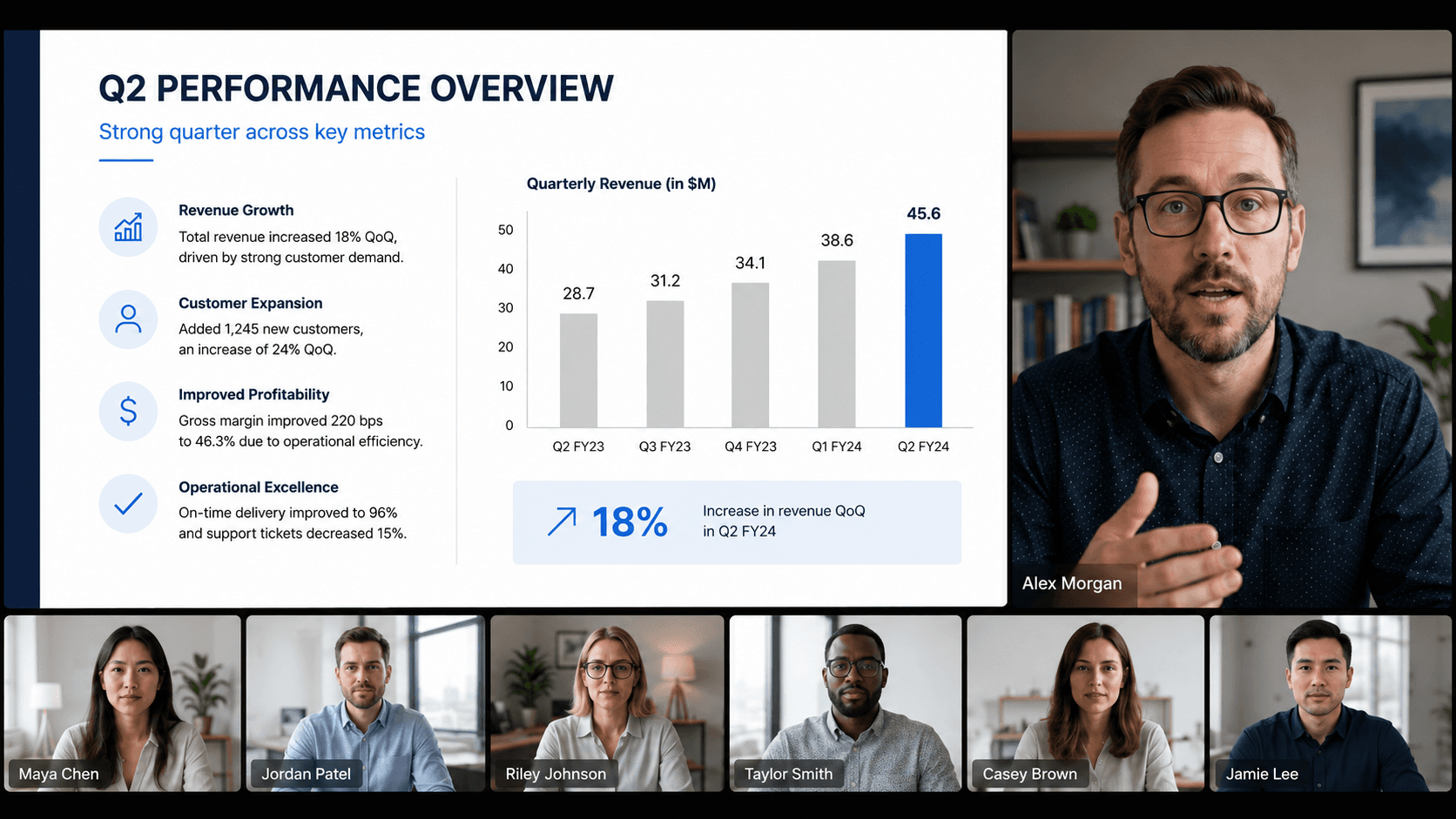Select Jordan Patel's video thumbnail
Image resolution: width=1456 pixels, height=819 pixels.
point(366,703)
